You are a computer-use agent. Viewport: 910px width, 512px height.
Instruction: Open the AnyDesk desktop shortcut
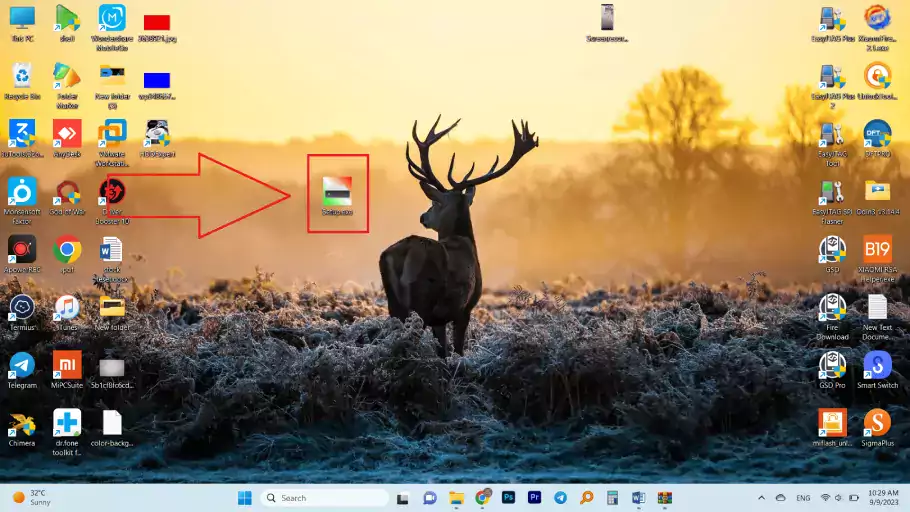coord(67,135)
